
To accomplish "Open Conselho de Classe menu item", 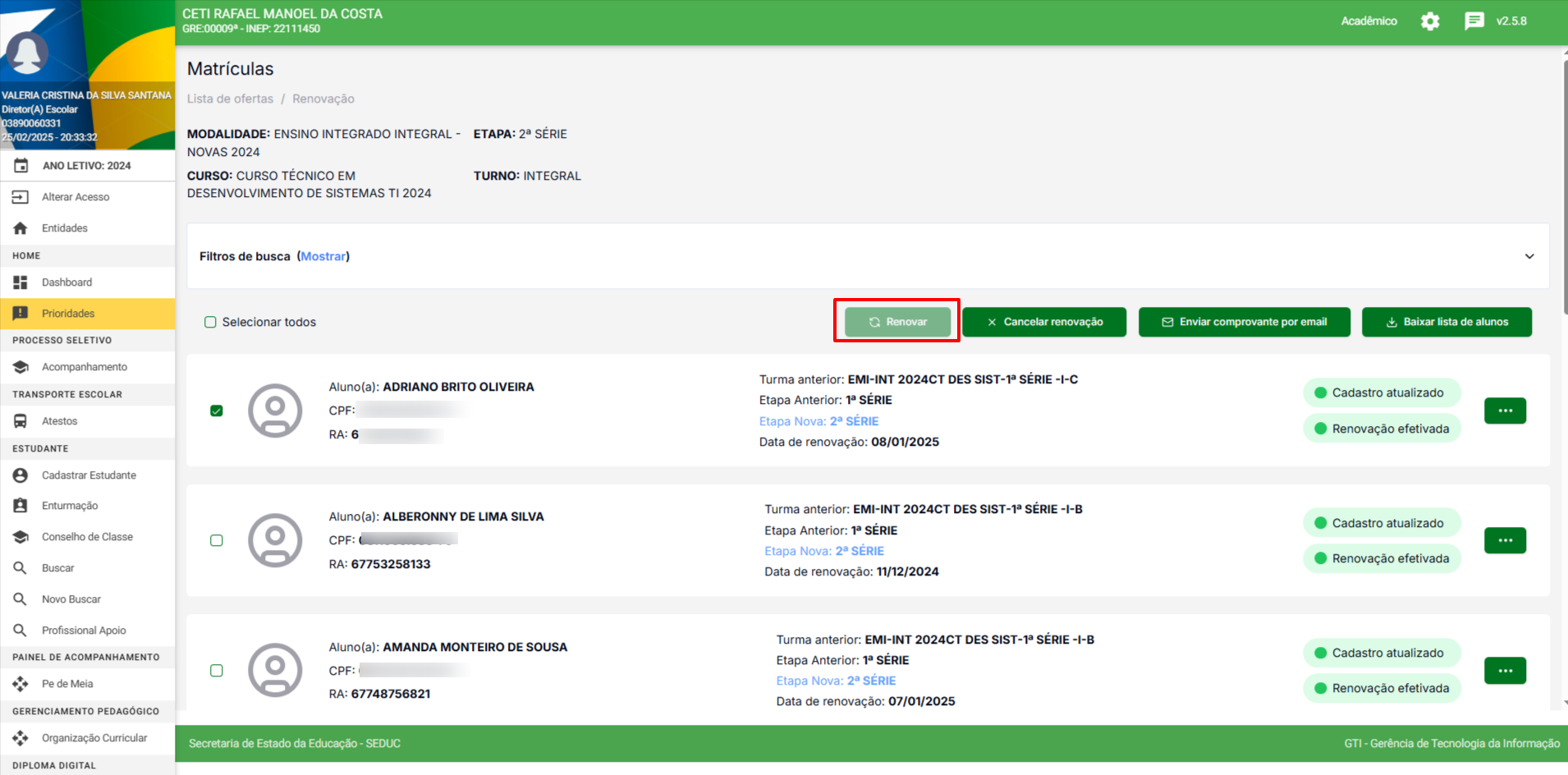I will (87, 537).
